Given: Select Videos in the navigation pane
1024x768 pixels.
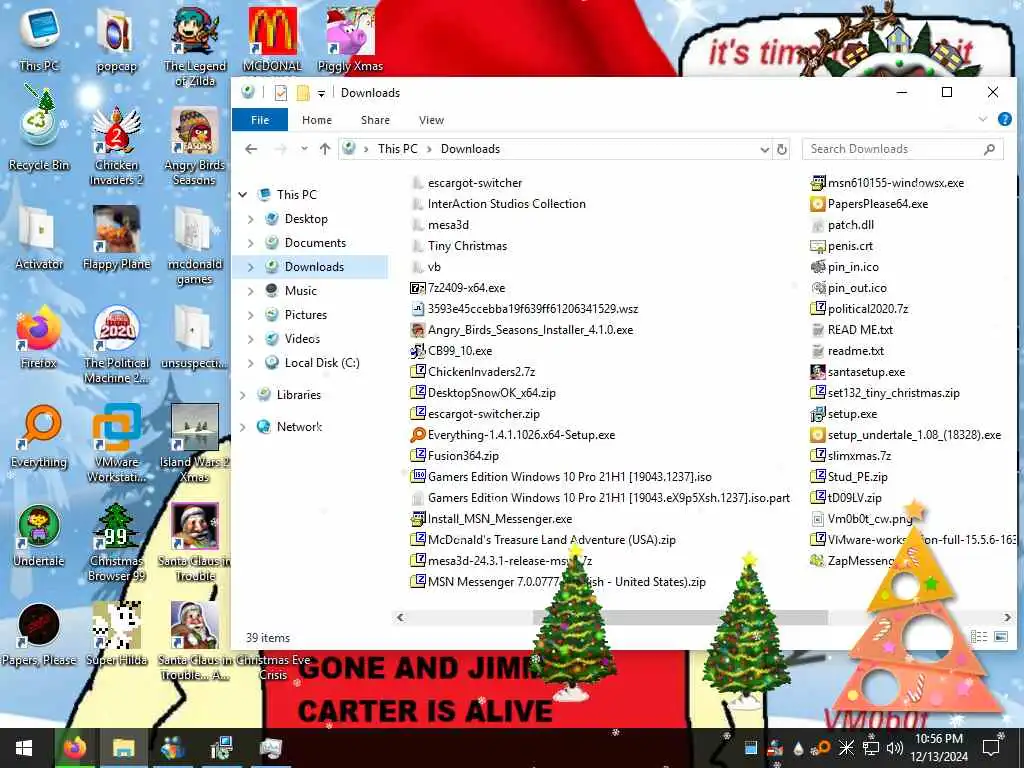Looking at the screenshot, I should [302, 339].
